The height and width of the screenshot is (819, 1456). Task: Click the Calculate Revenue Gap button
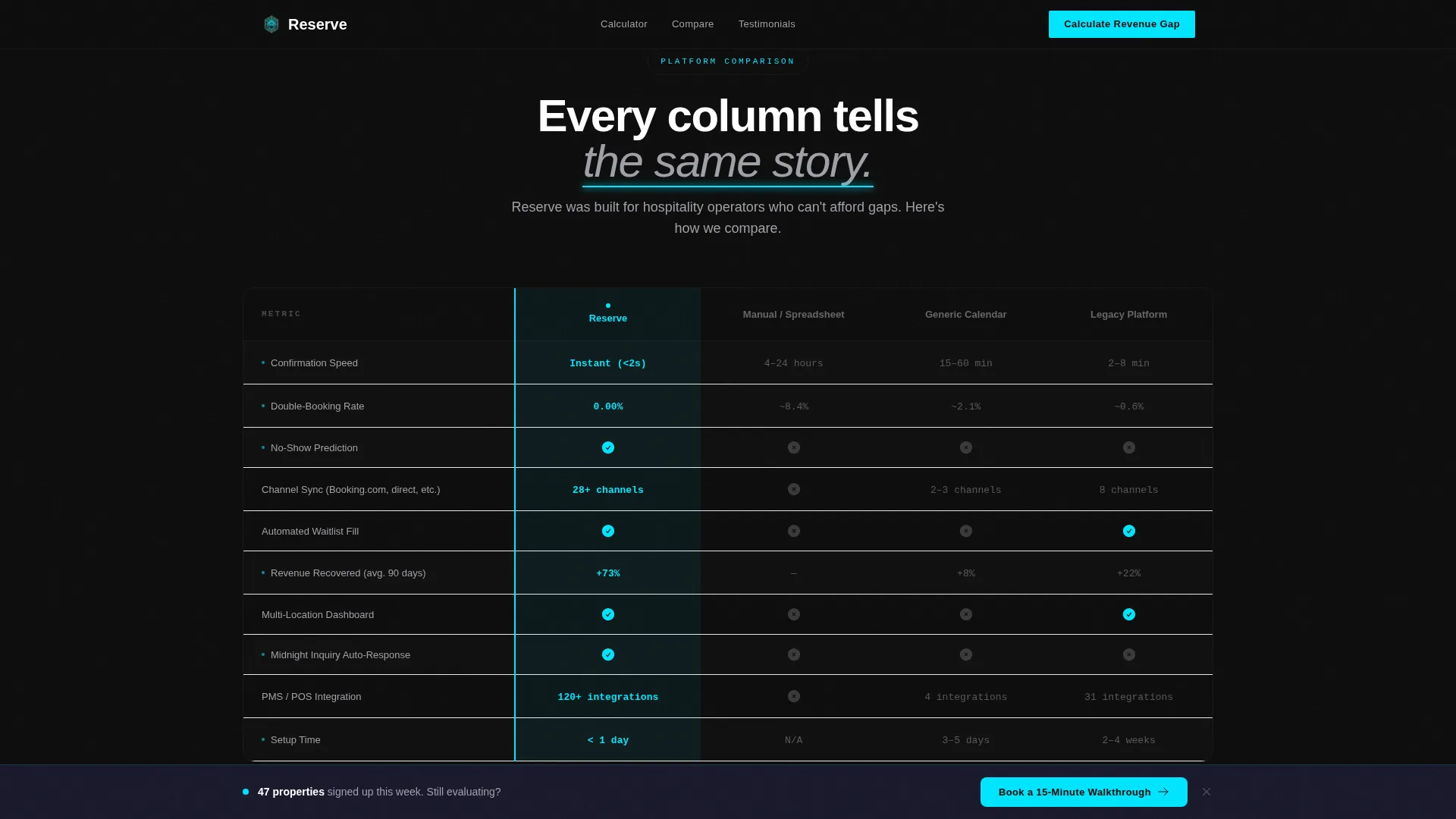pos(1122,24)
